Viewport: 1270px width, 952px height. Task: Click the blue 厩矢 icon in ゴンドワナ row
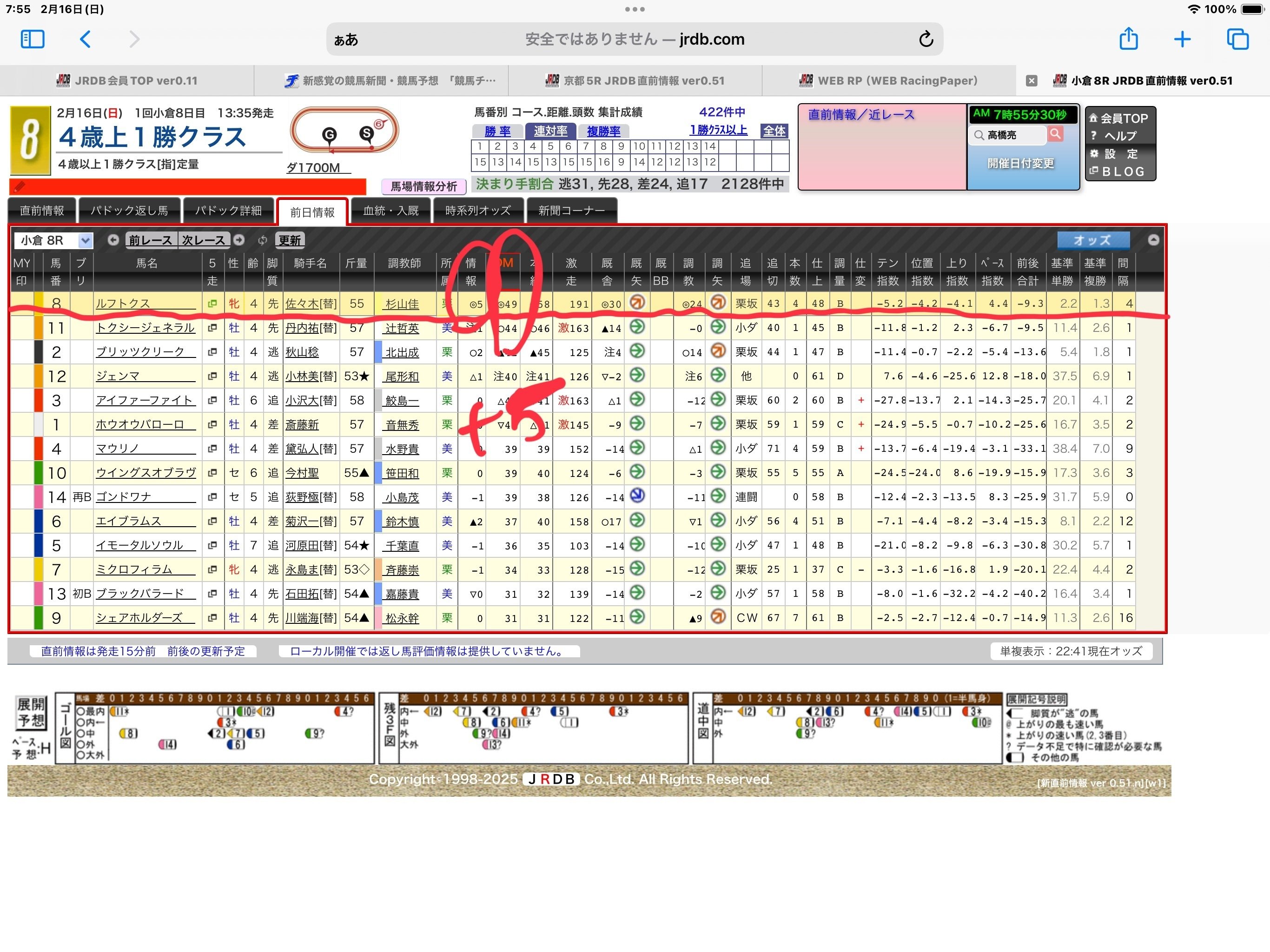coord(637,496)
